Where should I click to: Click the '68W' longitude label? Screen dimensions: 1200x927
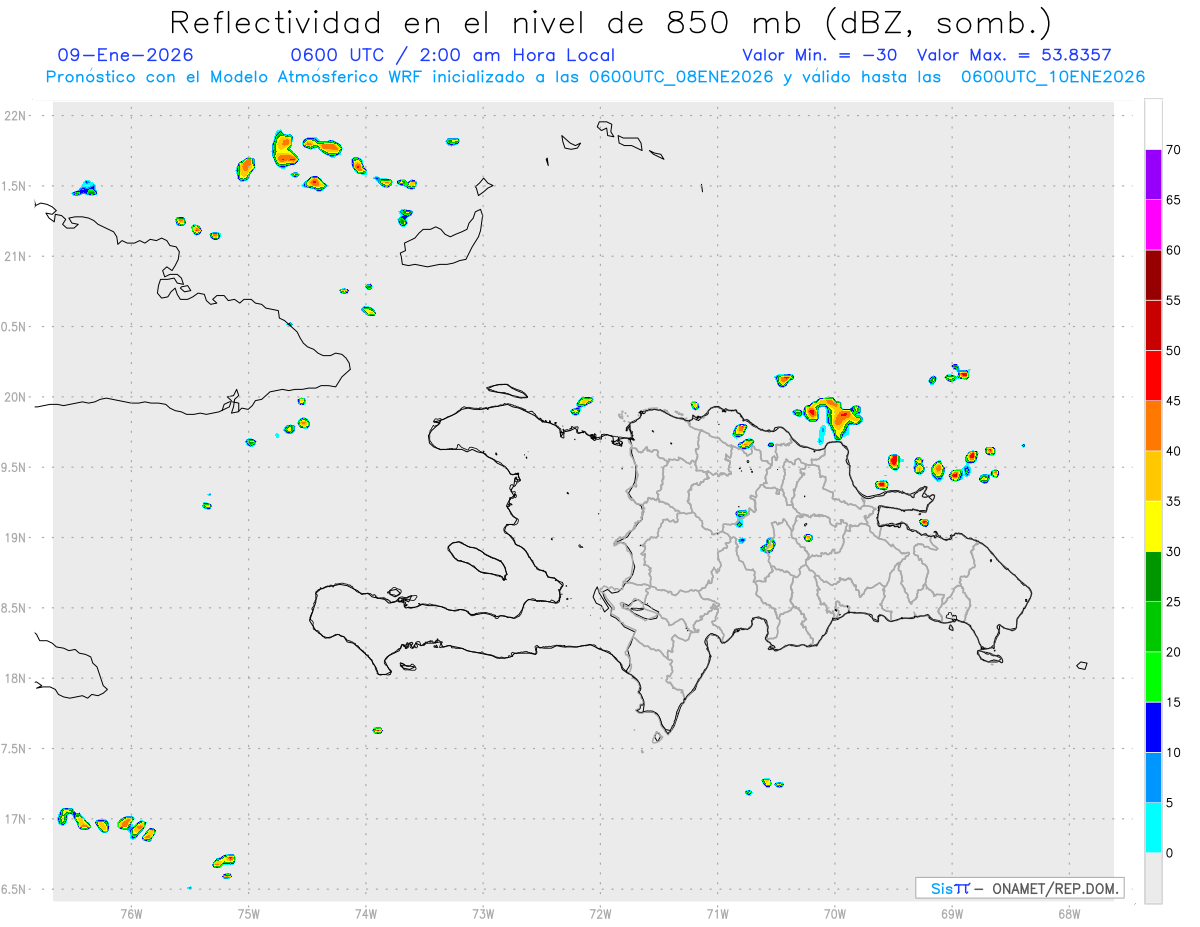pyautogui.click(x=1069, y=913)
